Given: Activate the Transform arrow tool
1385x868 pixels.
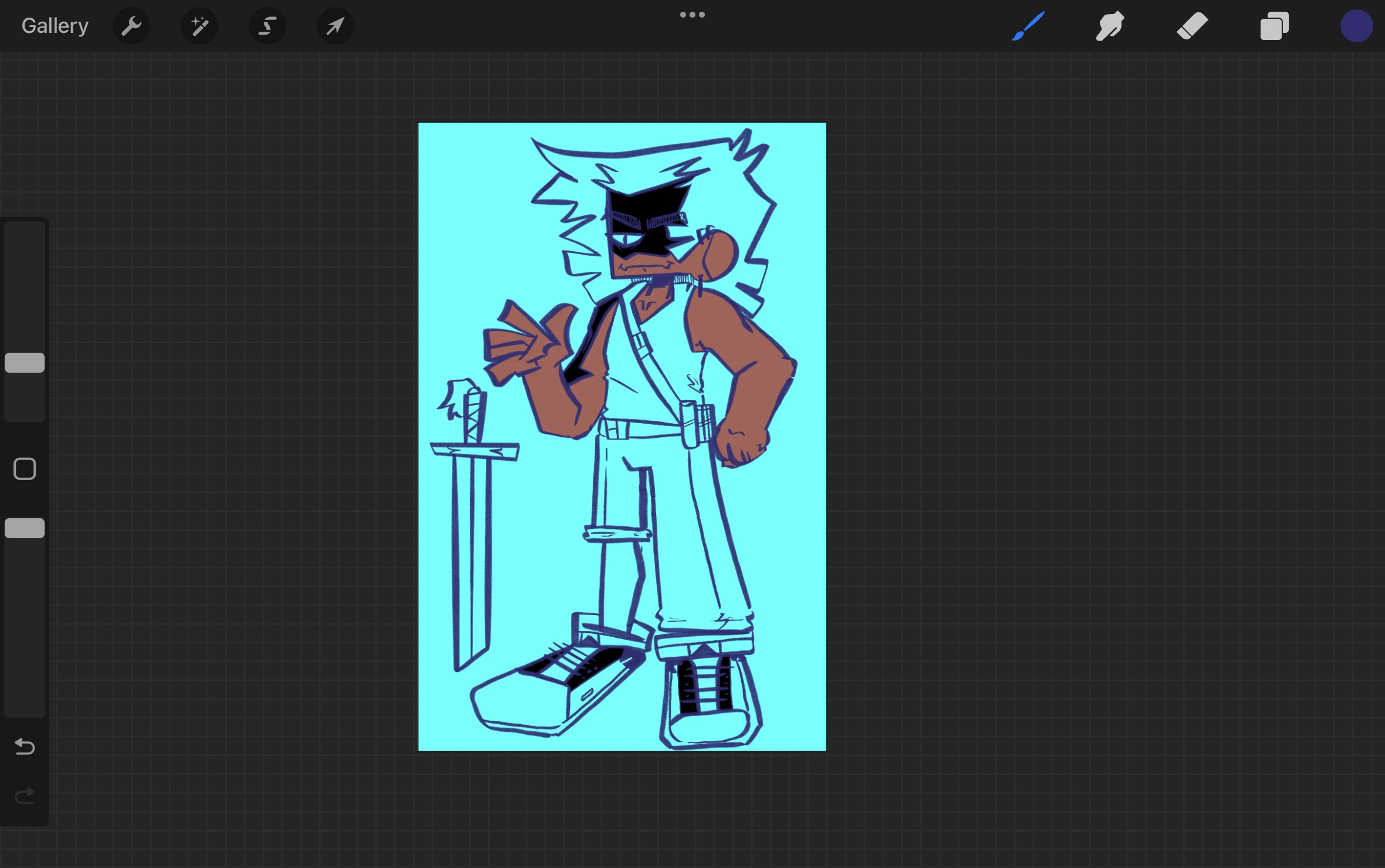Looking at the screenshot, I should click(335, 25).
